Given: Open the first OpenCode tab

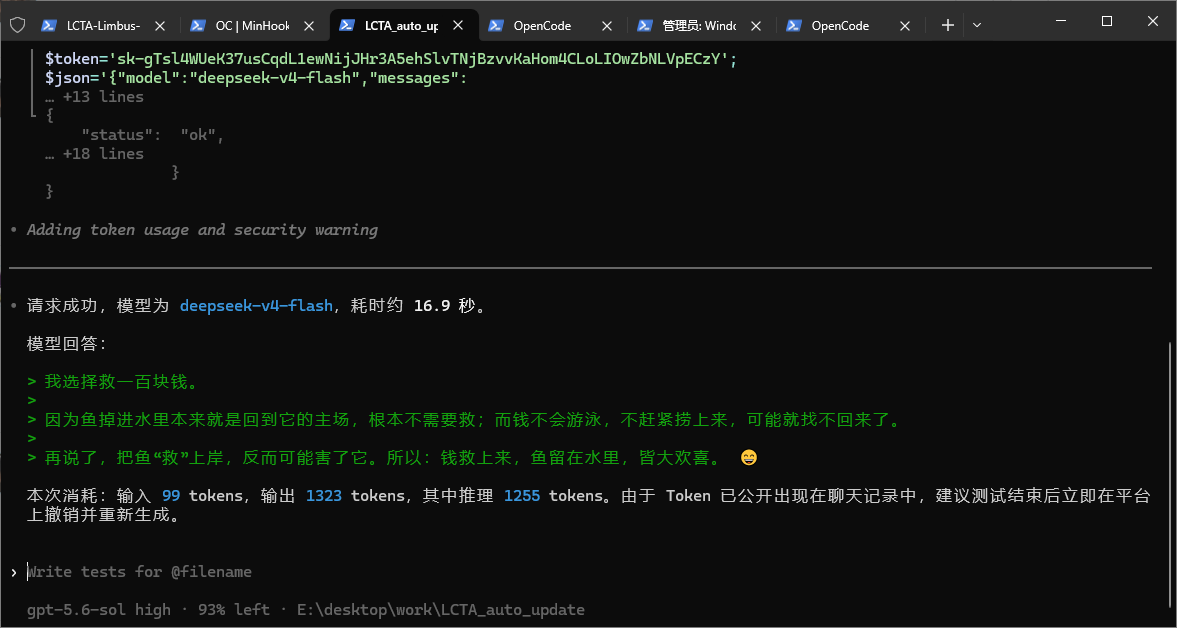Looking at the screenshot, I should tap(542, 26).
